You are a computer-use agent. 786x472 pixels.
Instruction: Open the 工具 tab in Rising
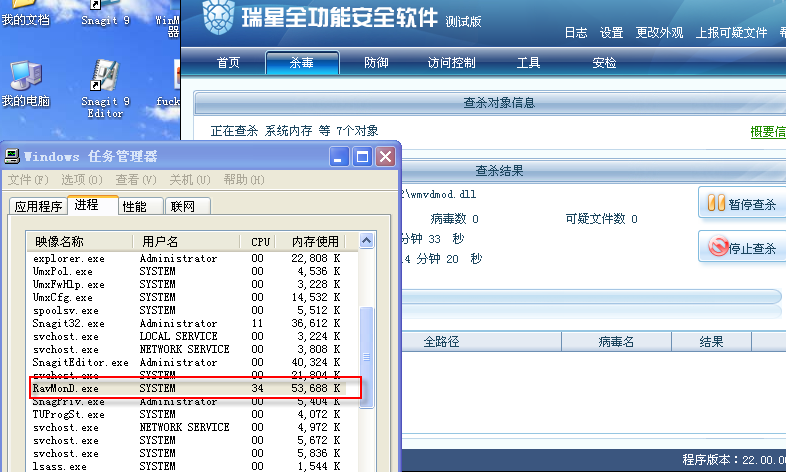(x=528, y=63)
